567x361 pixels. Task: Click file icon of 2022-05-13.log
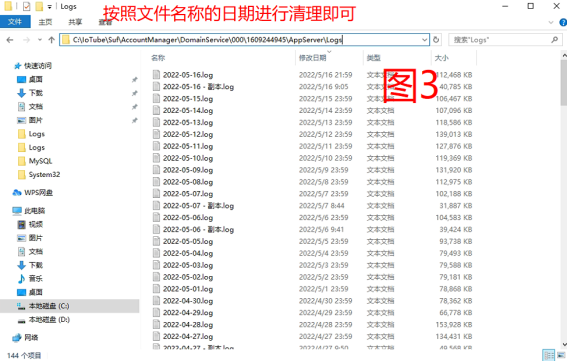click(x=156, y=123)
